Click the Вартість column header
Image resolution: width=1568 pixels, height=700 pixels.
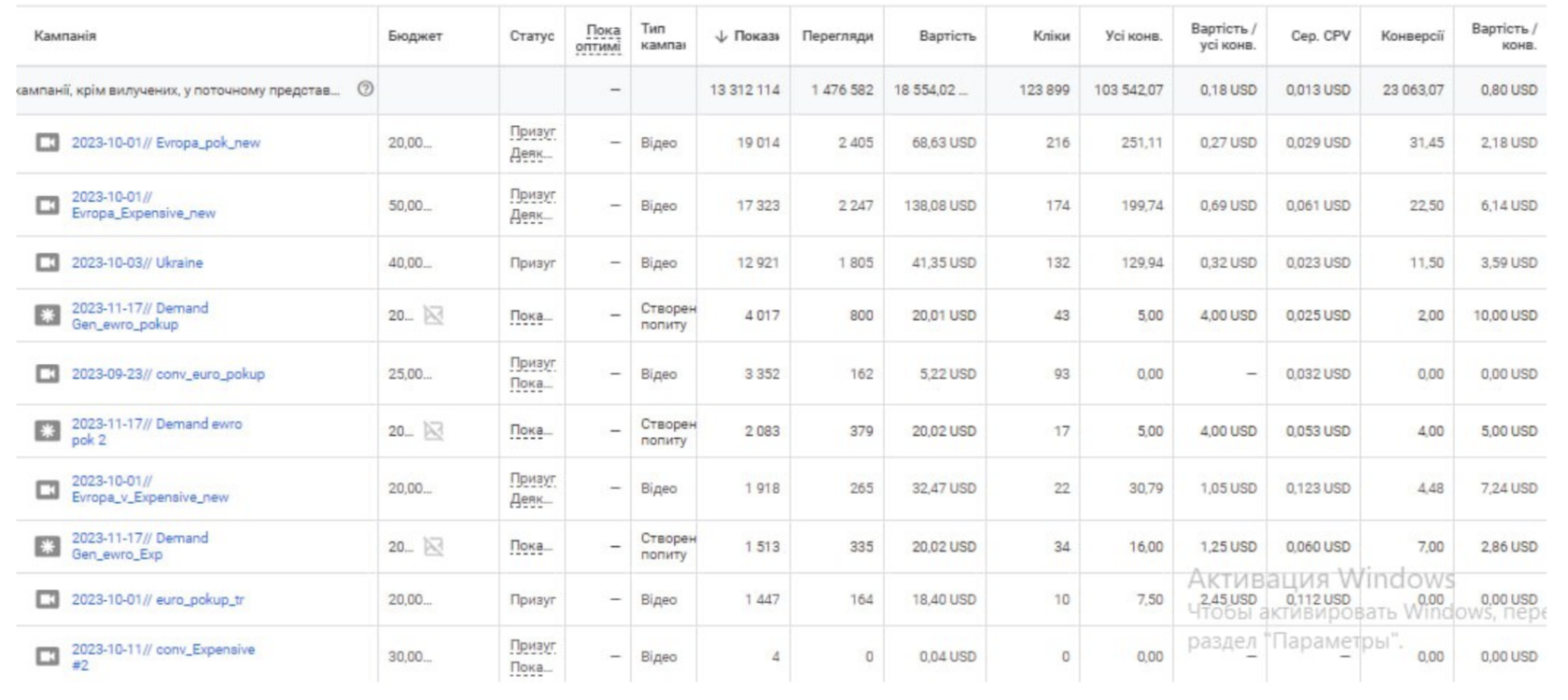pyautogui.click(x=947, y=36)
